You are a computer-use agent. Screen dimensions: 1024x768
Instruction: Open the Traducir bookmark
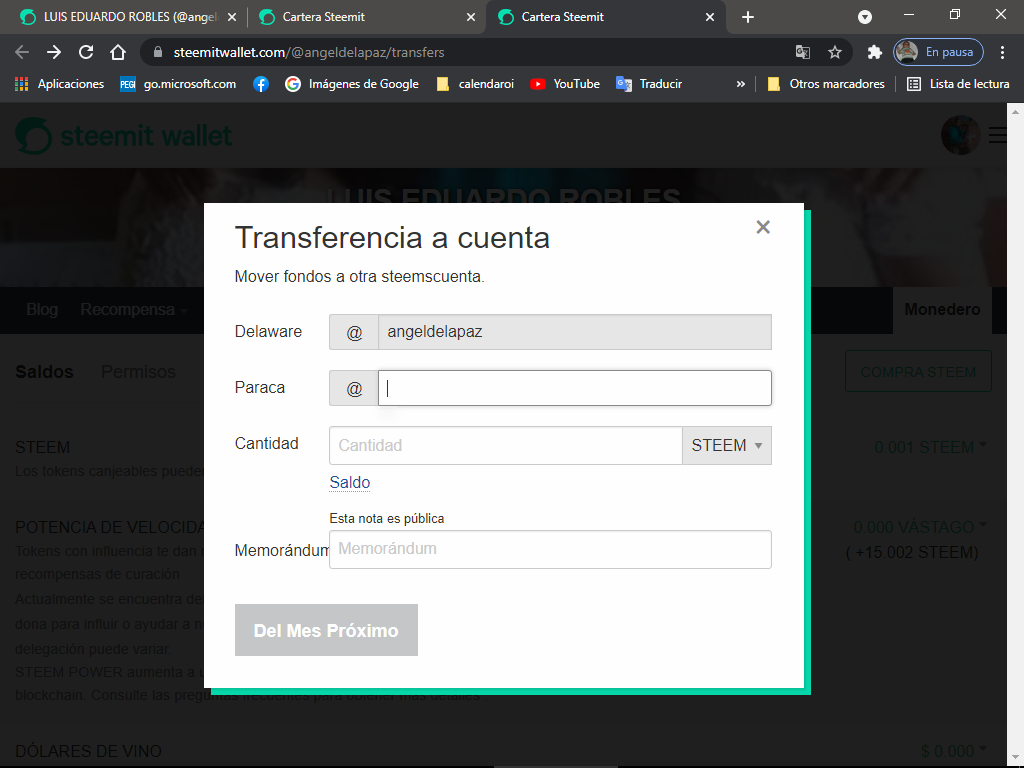click(649, 84)
